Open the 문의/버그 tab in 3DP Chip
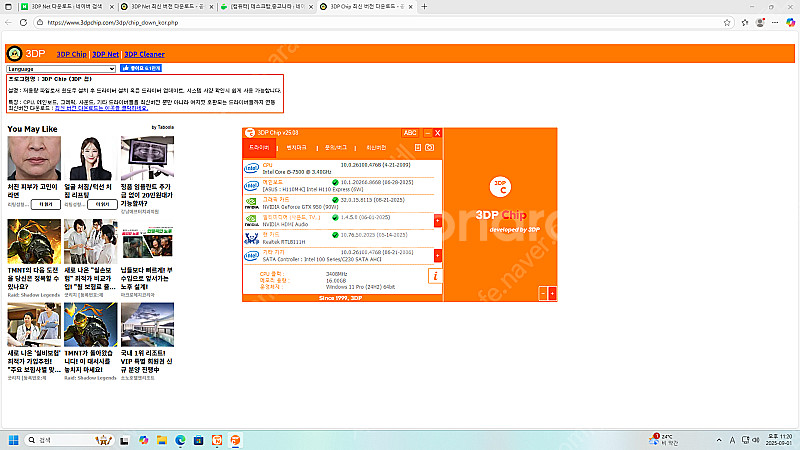Image resolution: width=800 pixels, height=450 pixels. (336, 147)
